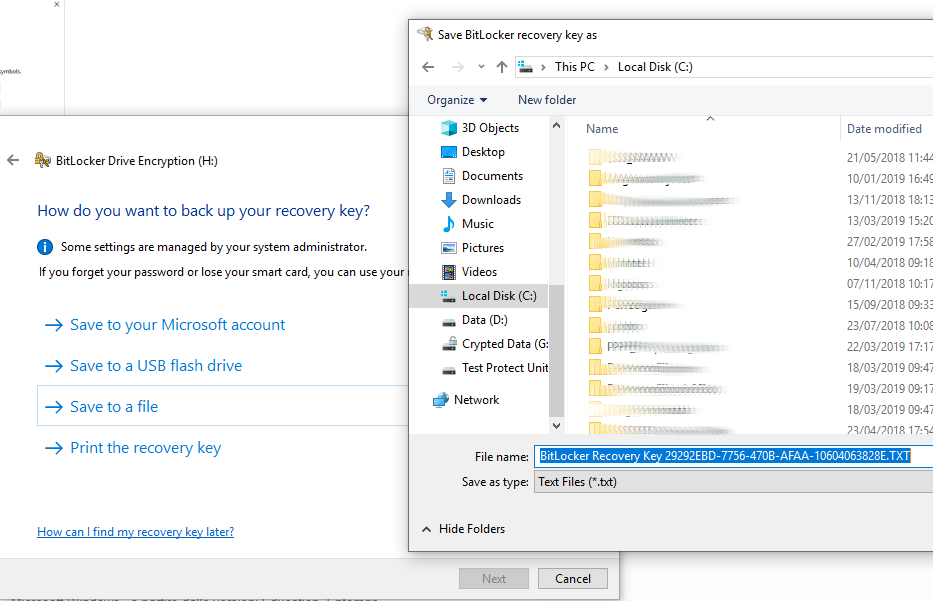The height and width of the screenshot is (601, 933).
Task: Open the Organize menu
Action: click(x=457, y=100)
